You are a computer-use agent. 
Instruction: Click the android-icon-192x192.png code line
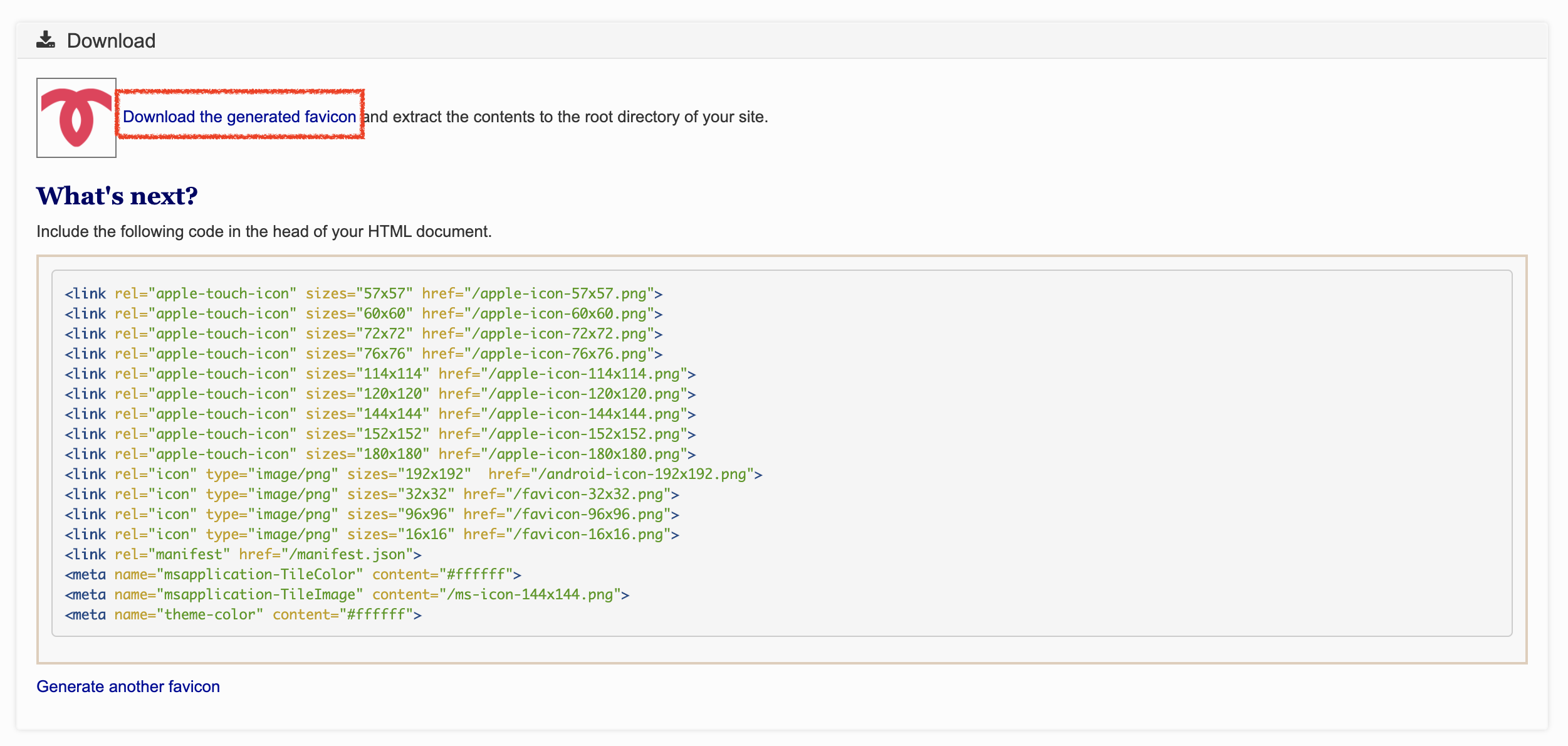point(414,474)
